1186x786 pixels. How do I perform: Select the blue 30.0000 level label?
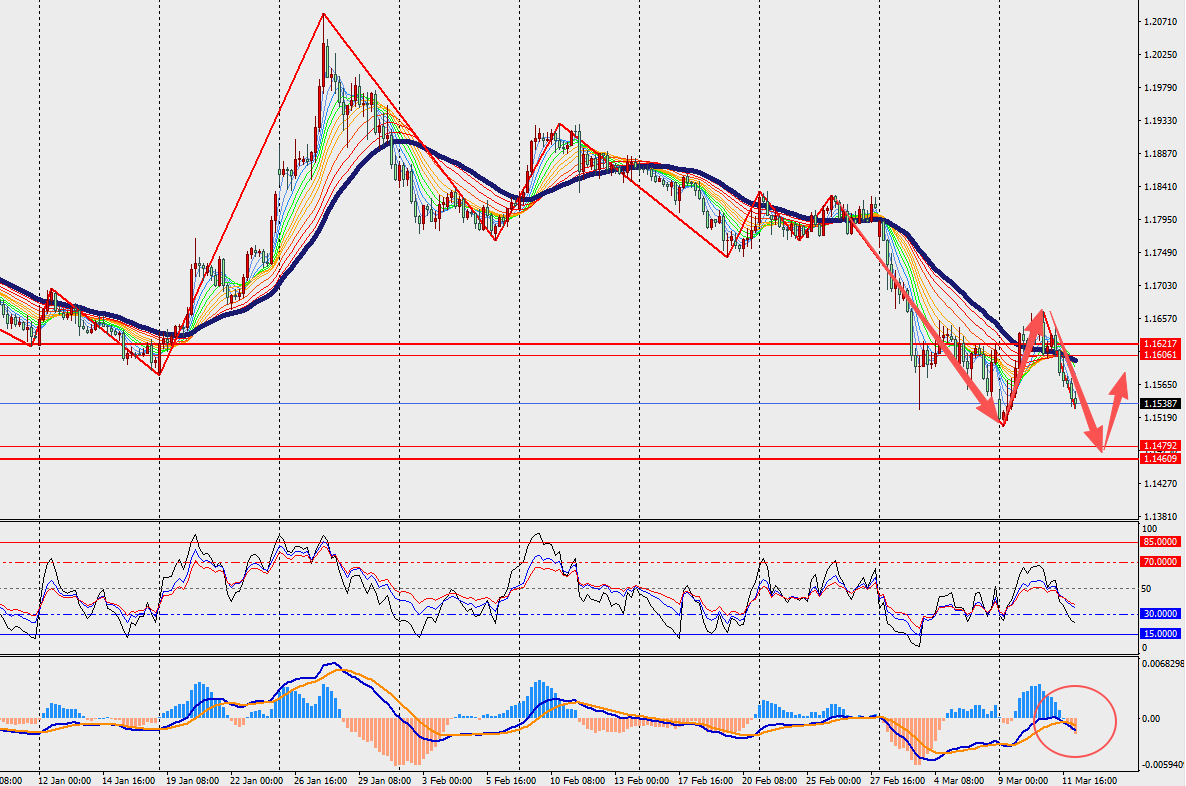(1160, 614)
